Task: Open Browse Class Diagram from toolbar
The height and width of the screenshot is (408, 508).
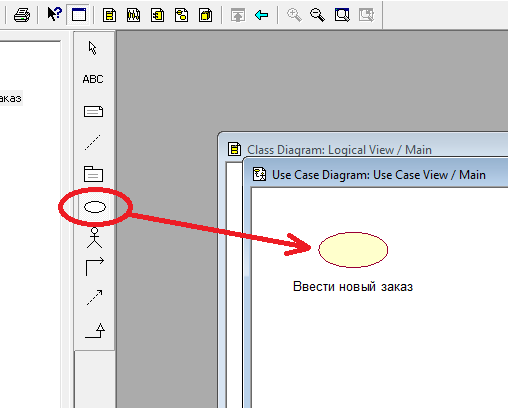Action: coord(109,15)
